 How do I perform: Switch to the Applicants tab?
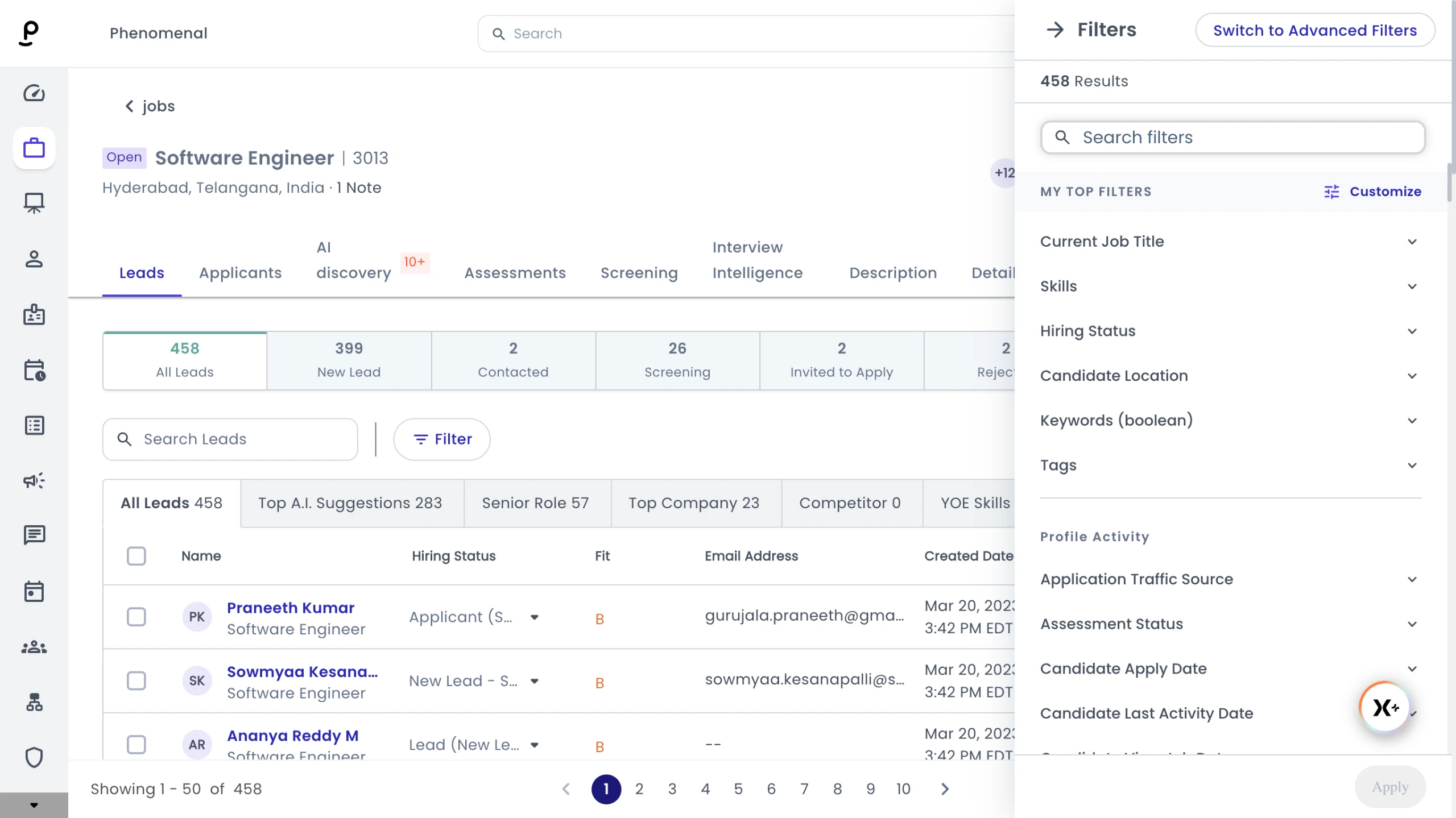[x=240, y=273]
